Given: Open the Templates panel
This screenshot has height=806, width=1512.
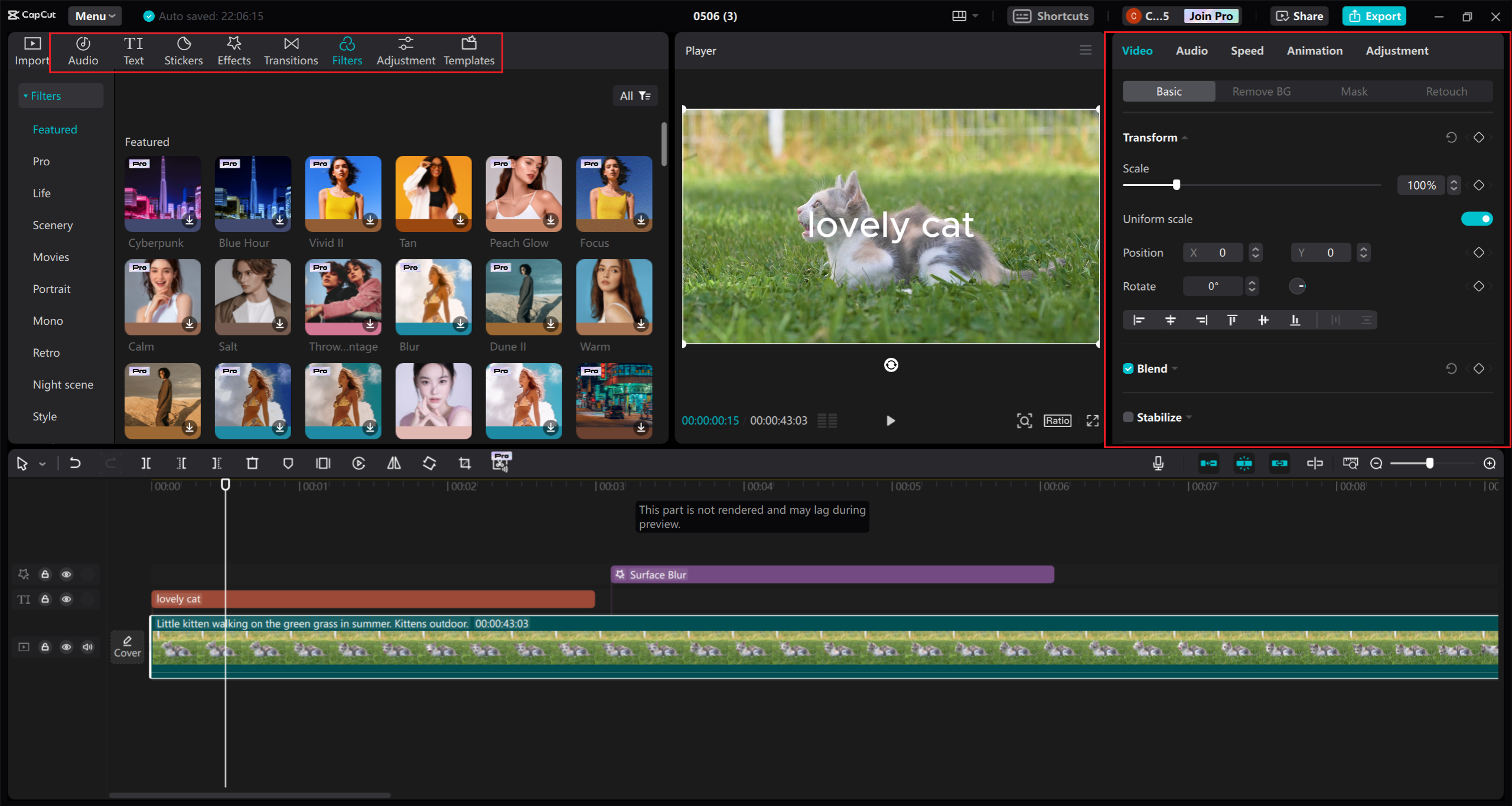Looking at the screenshot, I should [469, 51].
